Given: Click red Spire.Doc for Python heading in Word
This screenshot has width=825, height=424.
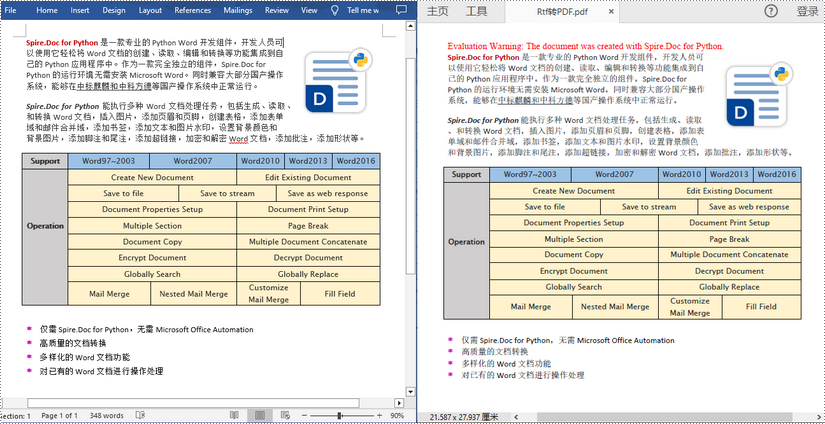Looking at the screenshot, I should [62, 43].
